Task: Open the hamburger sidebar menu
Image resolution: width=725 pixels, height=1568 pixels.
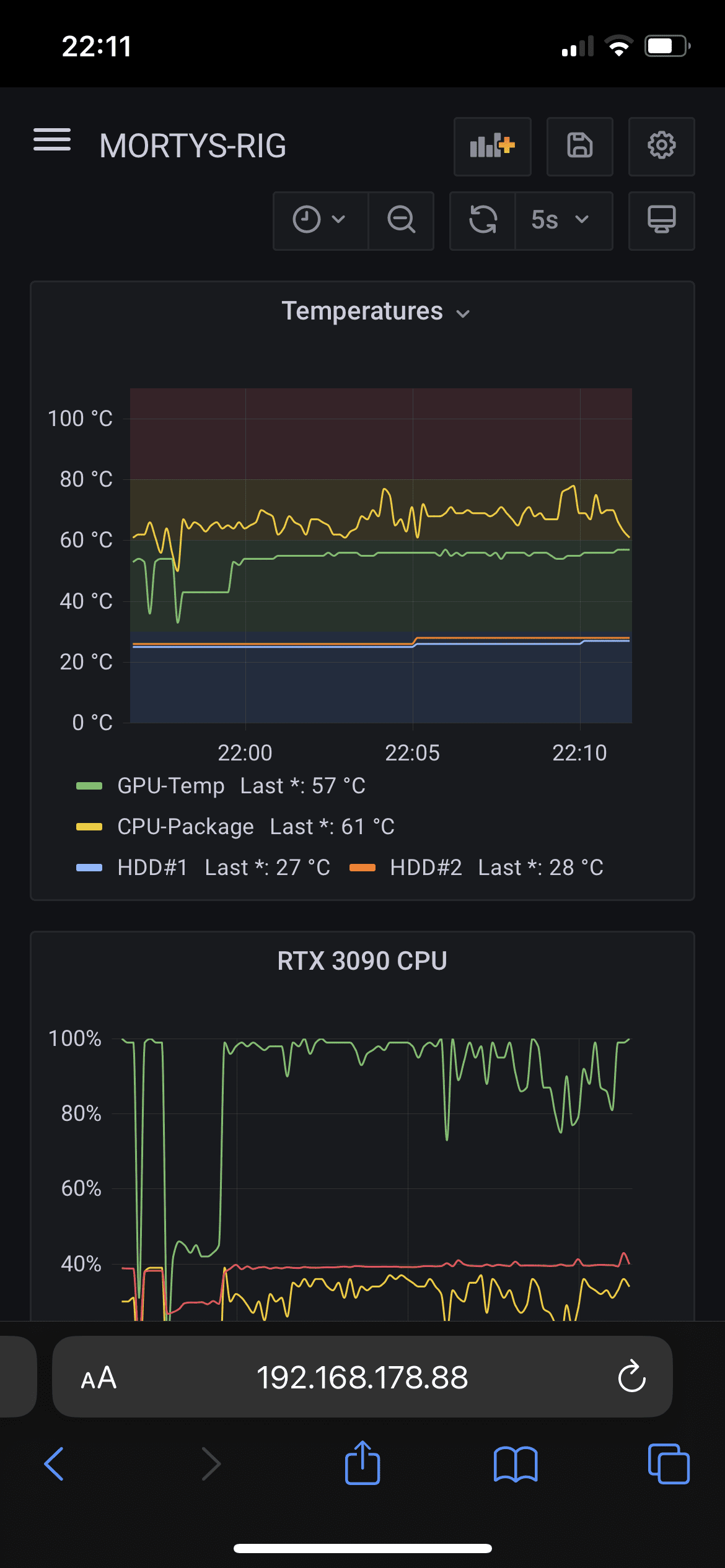Action: point(52,139)
